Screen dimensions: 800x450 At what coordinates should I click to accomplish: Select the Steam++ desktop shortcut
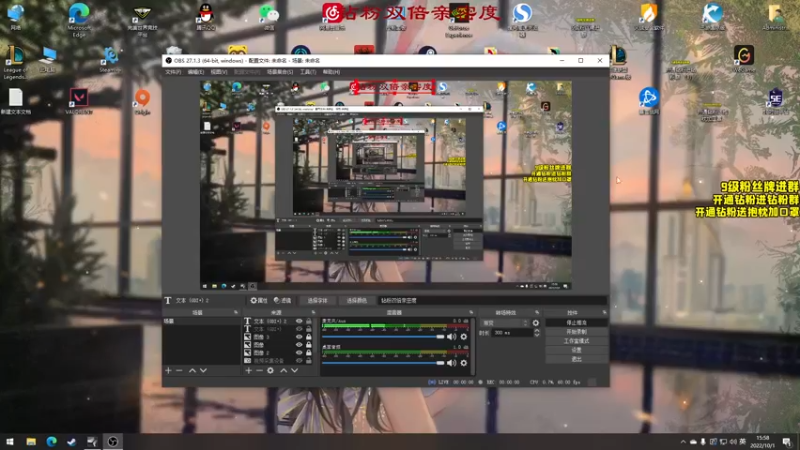[x=110, y=60]
